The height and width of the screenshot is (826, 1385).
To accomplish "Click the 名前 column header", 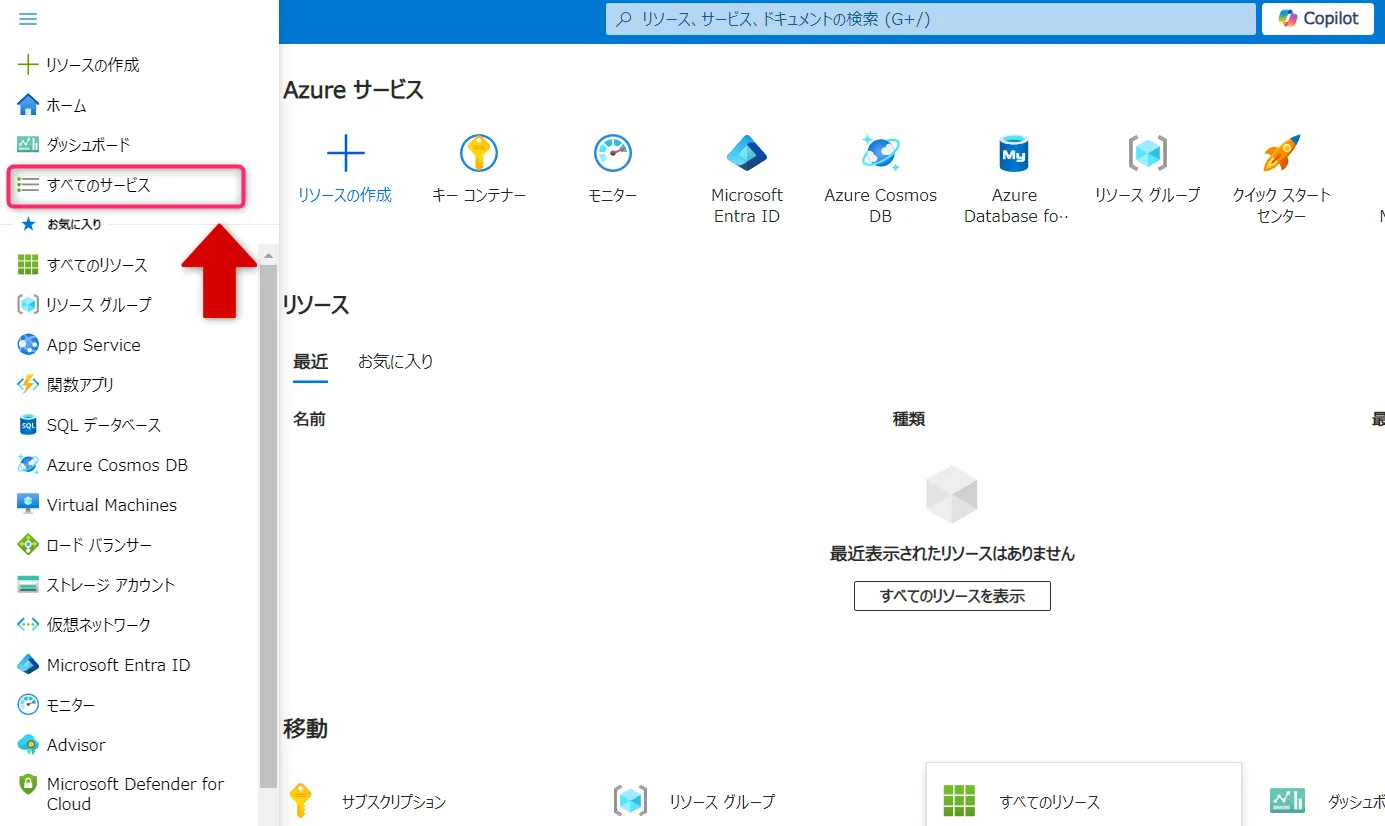I will 309,419.
